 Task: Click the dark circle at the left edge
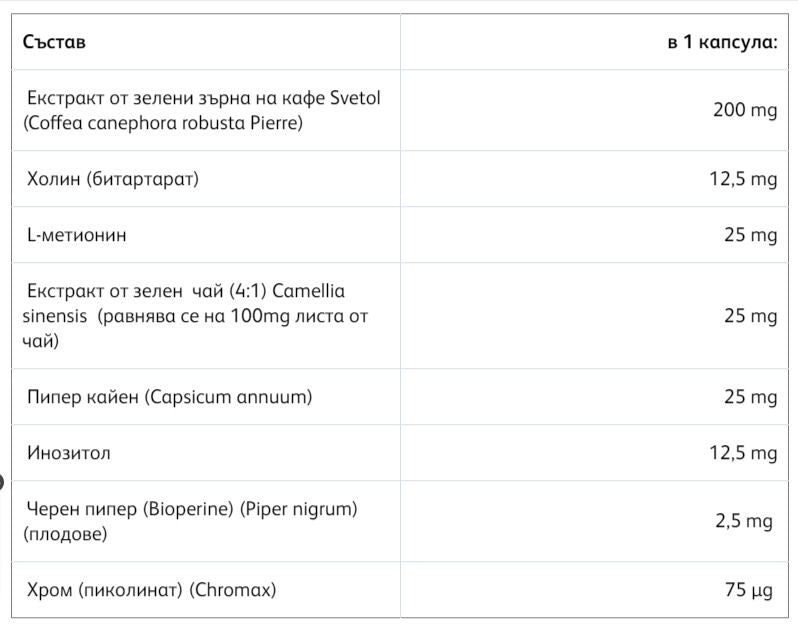click(2, 481)
